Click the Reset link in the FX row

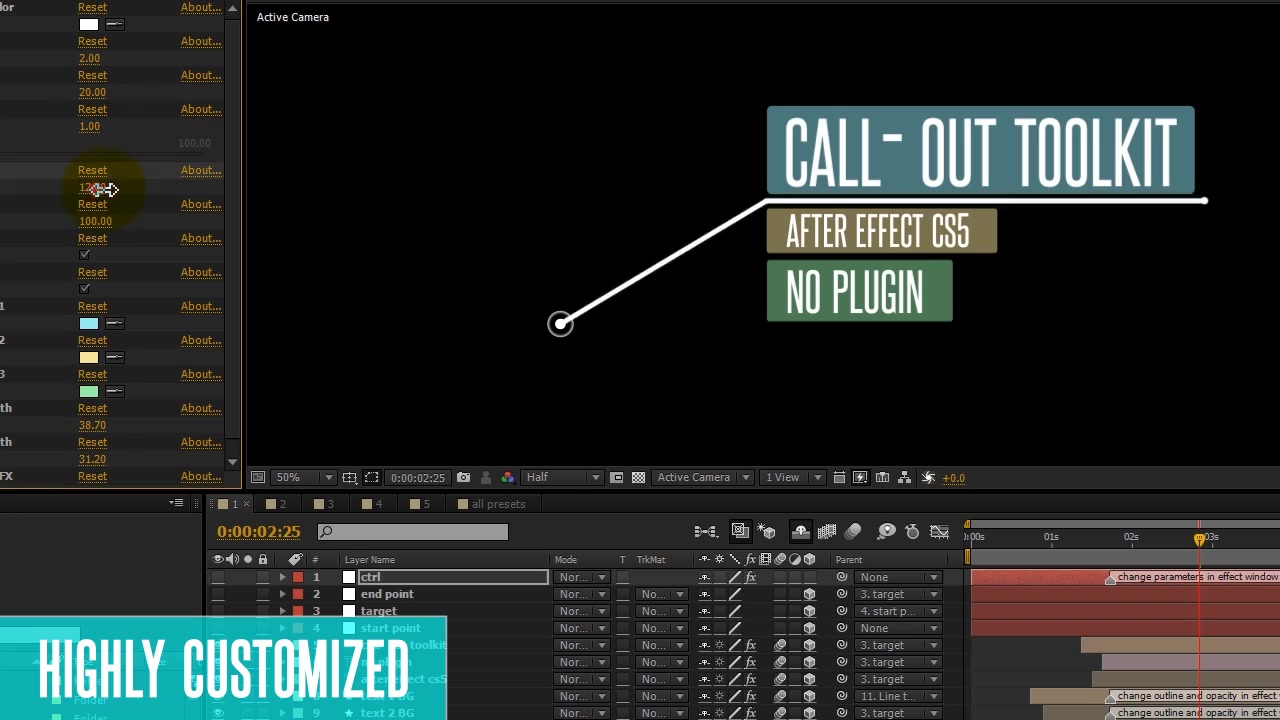click(x=92, y=476)
